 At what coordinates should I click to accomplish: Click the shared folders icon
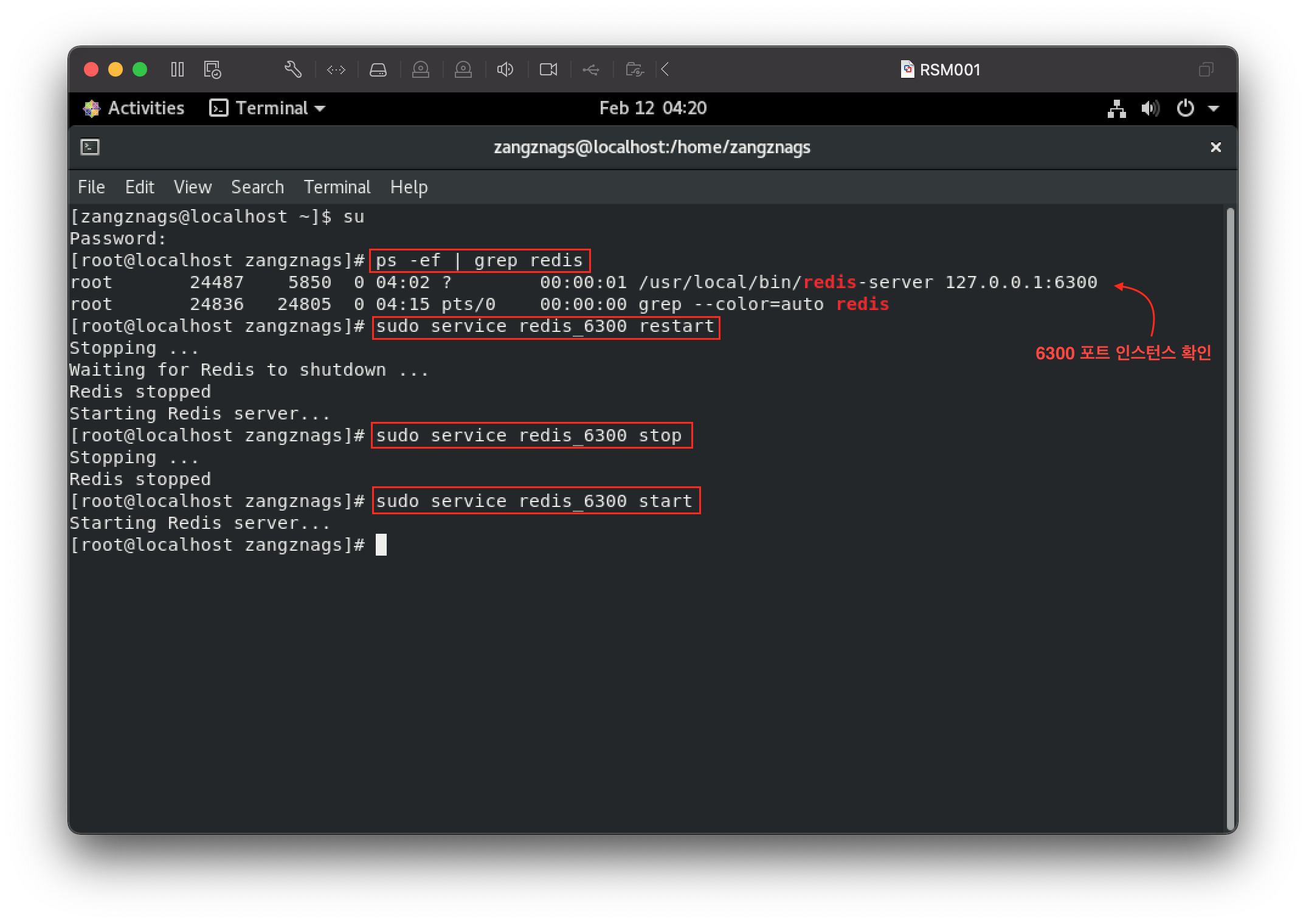click(634, 70)
